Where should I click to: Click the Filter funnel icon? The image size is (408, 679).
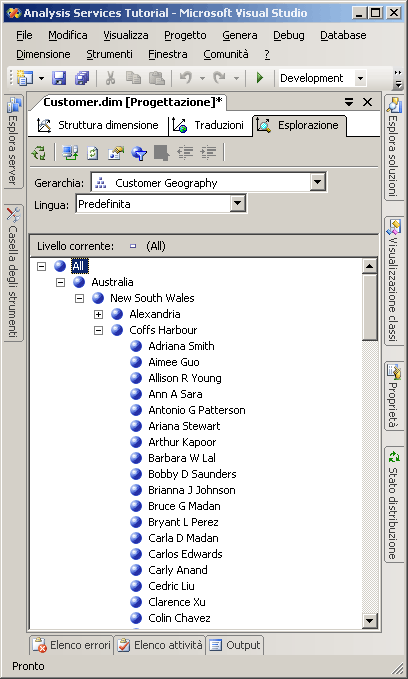coord(139,152)
